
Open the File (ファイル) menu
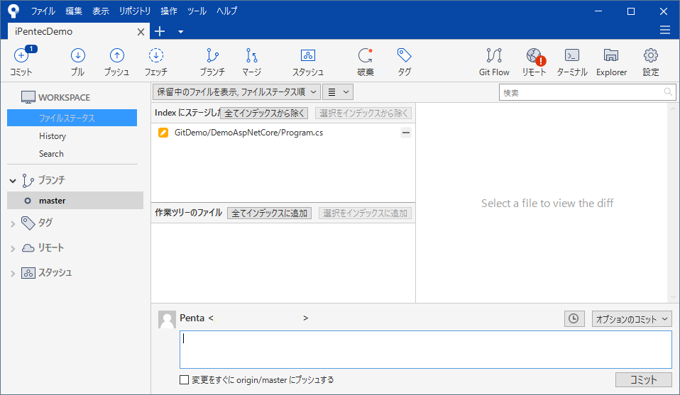(42, 11)
